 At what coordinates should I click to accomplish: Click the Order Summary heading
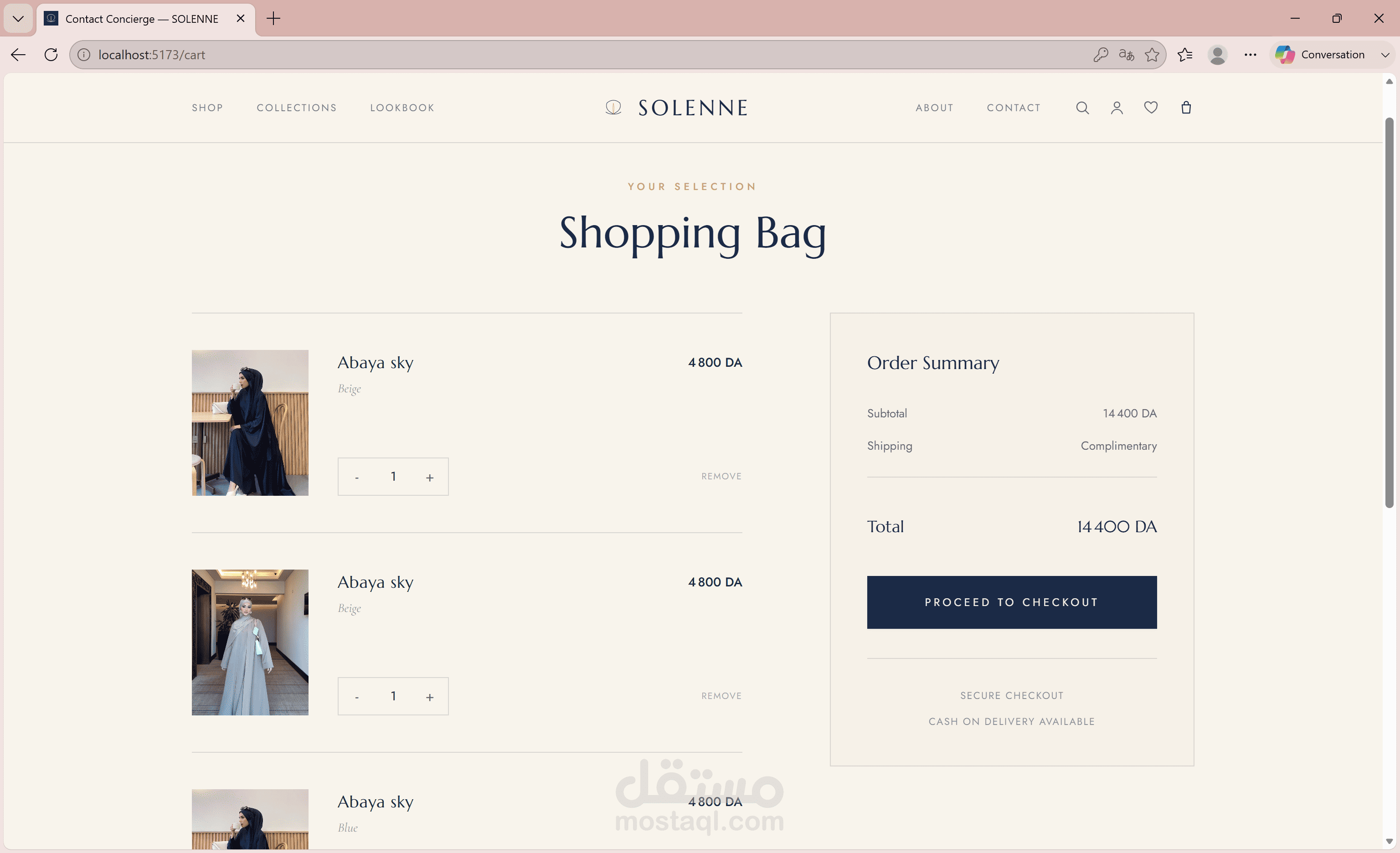[933, 363]
